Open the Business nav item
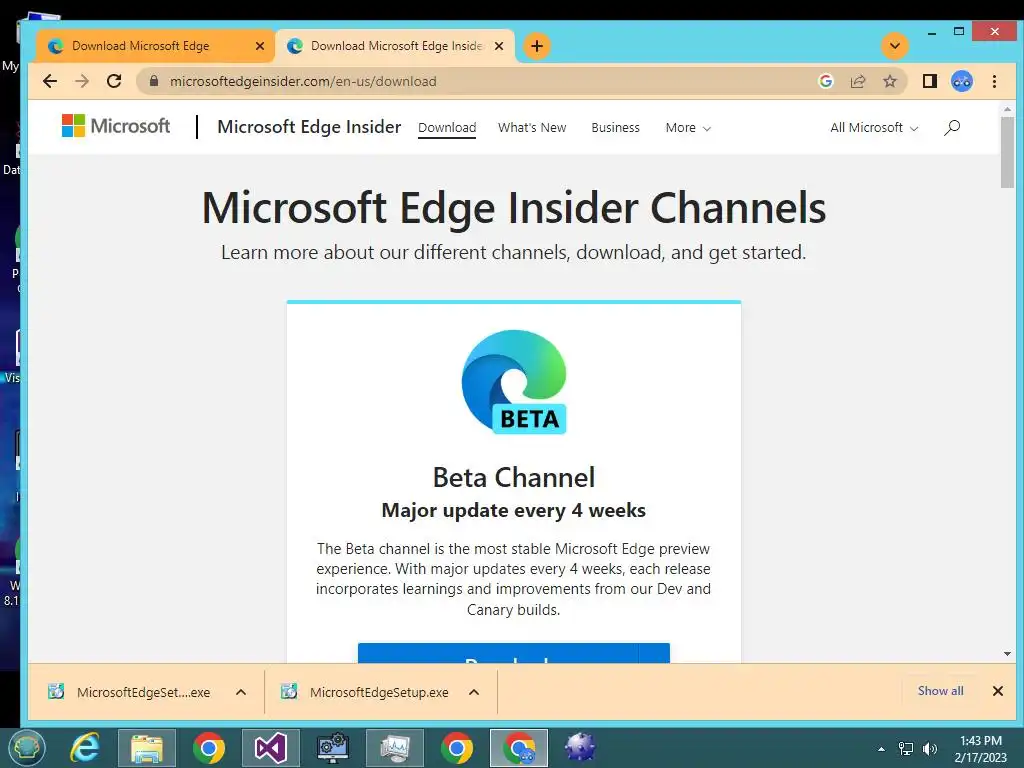 click(615, 127)
